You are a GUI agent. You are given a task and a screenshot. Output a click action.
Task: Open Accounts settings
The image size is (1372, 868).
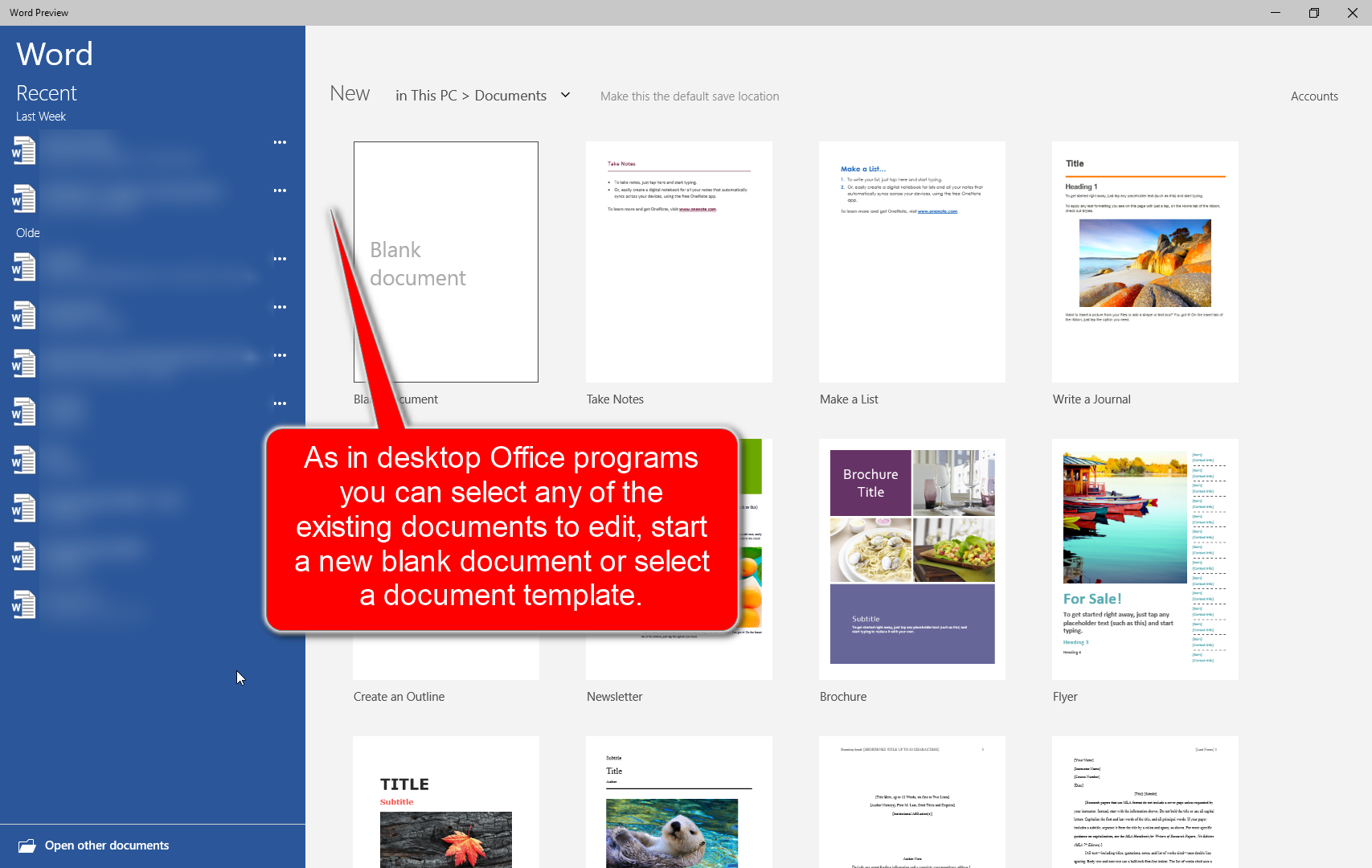pos(1314,96)
